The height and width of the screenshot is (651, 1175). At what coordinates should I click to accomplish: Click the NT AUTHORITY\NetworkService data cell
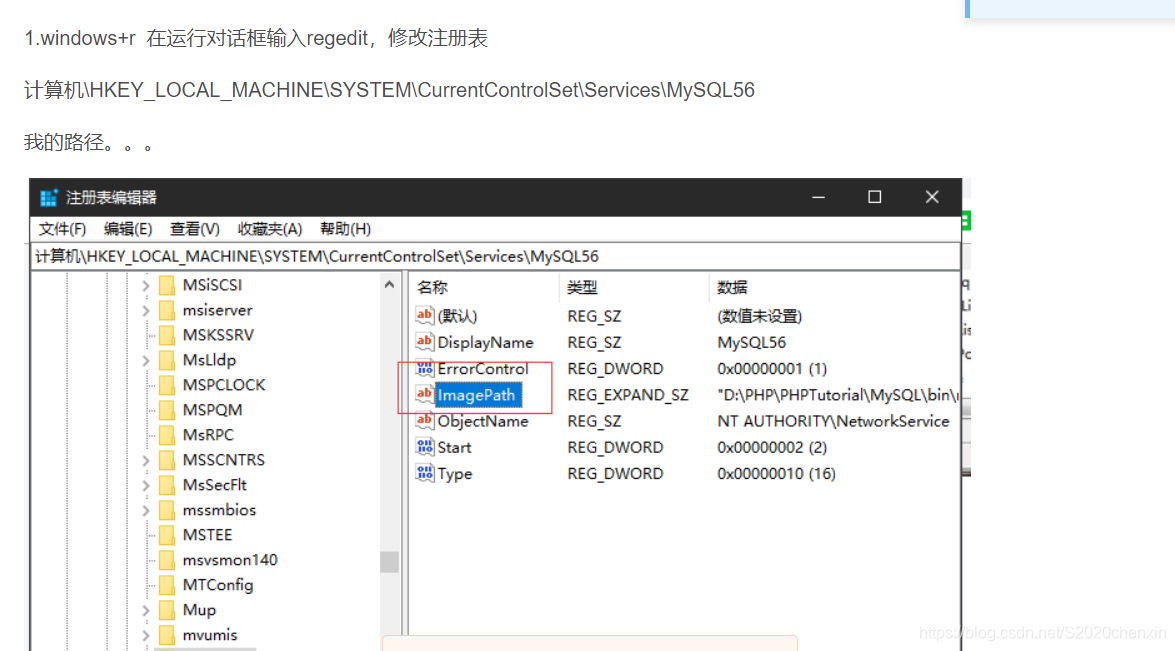[833, 421]
